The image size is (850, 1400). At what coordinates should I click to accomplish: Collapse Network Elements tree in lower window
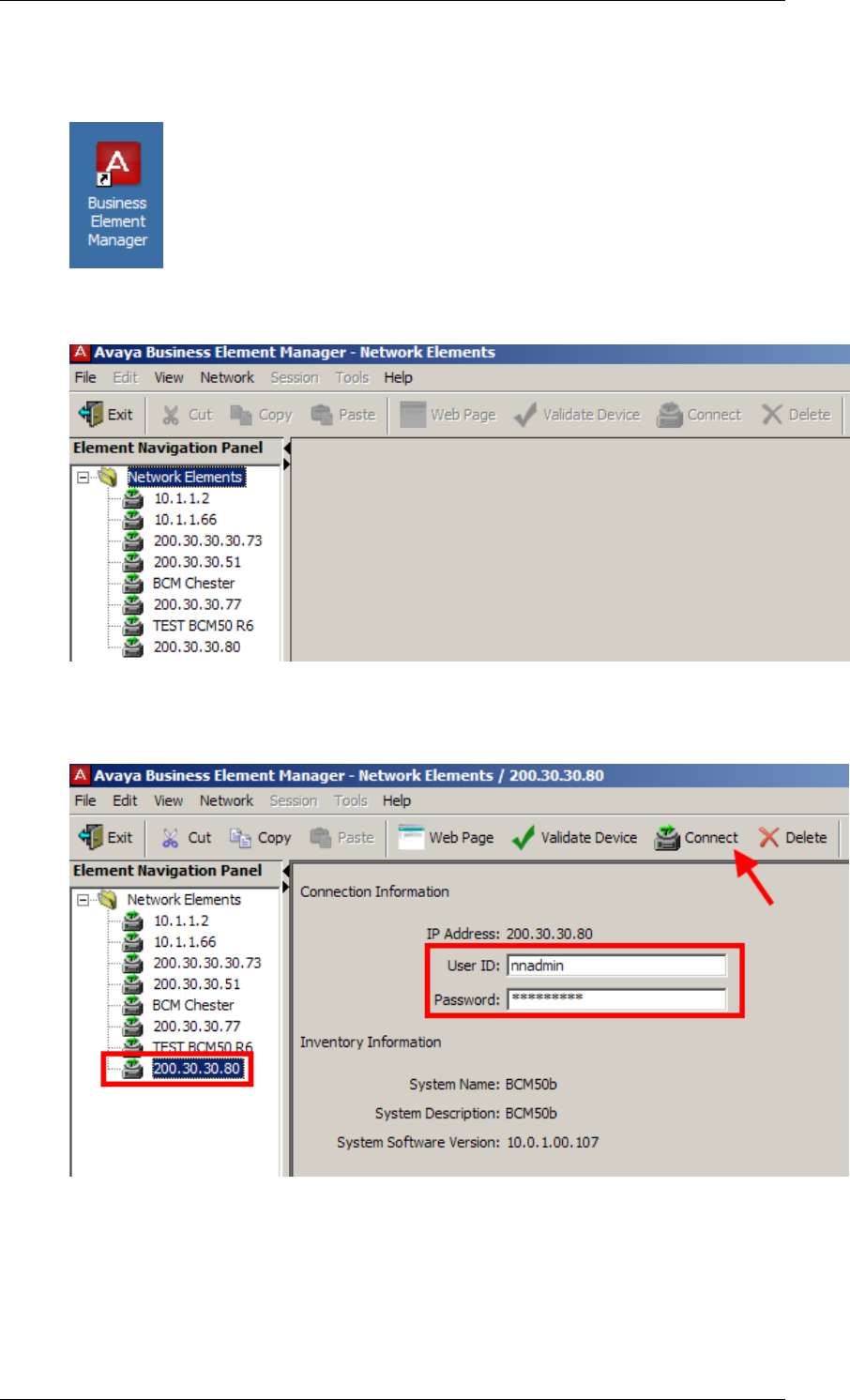(x=83, y=899)
